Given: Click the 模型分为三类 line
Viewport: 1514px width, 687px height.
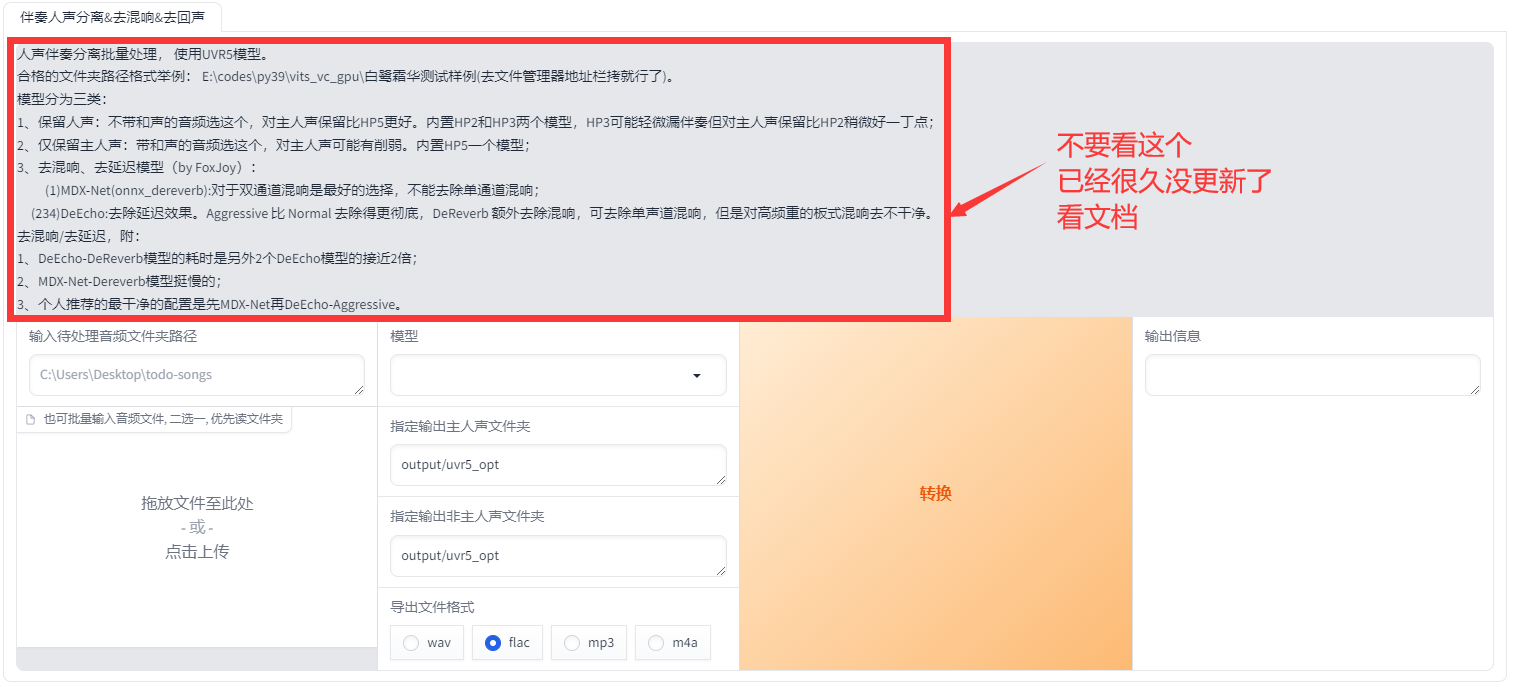Looking at the screenshot, I should pyautogui.click(x=62, y=99).
